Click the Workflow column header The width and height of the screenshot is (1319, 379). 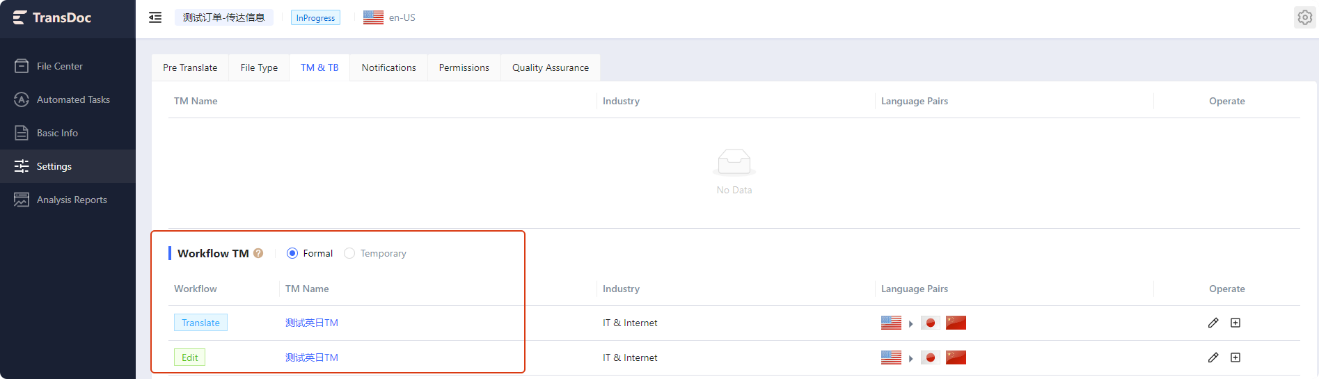(x=196, y=289)
